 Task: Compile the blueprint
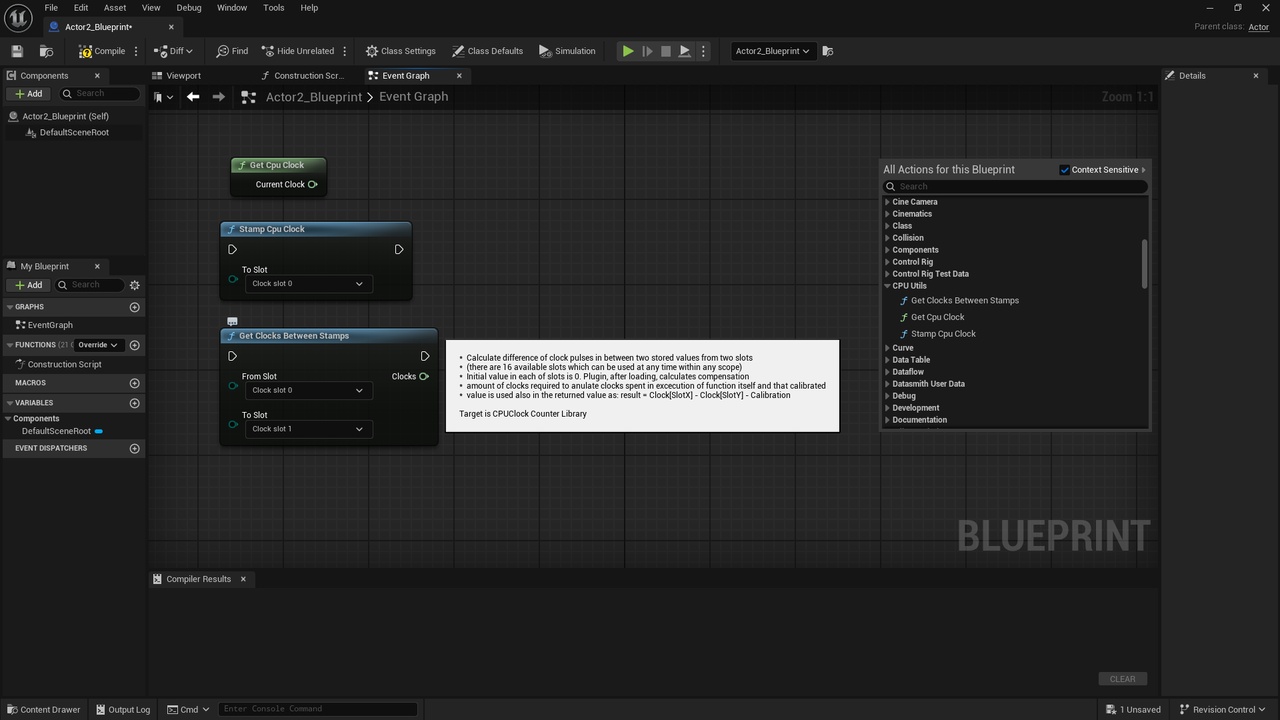[x=102, y=51]
